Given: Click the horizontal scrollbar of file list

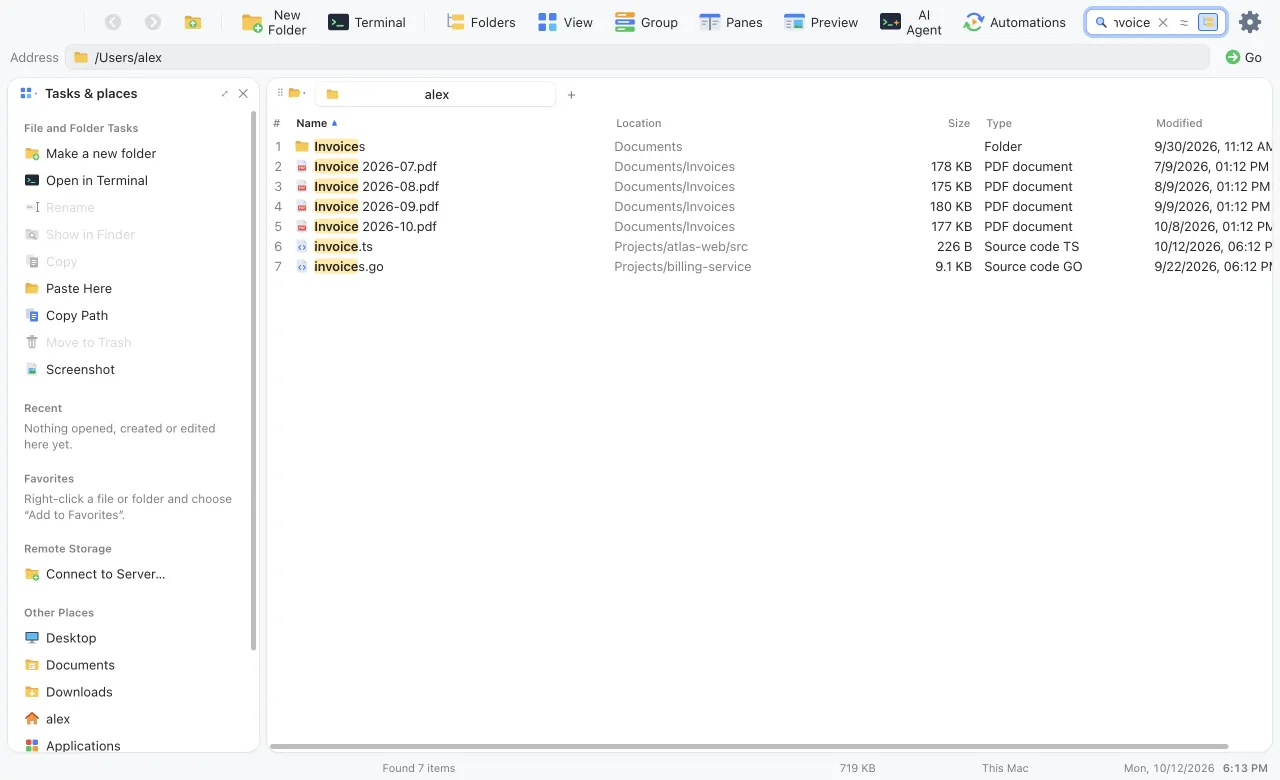Looking at the screenshot, I should [749, 746].
